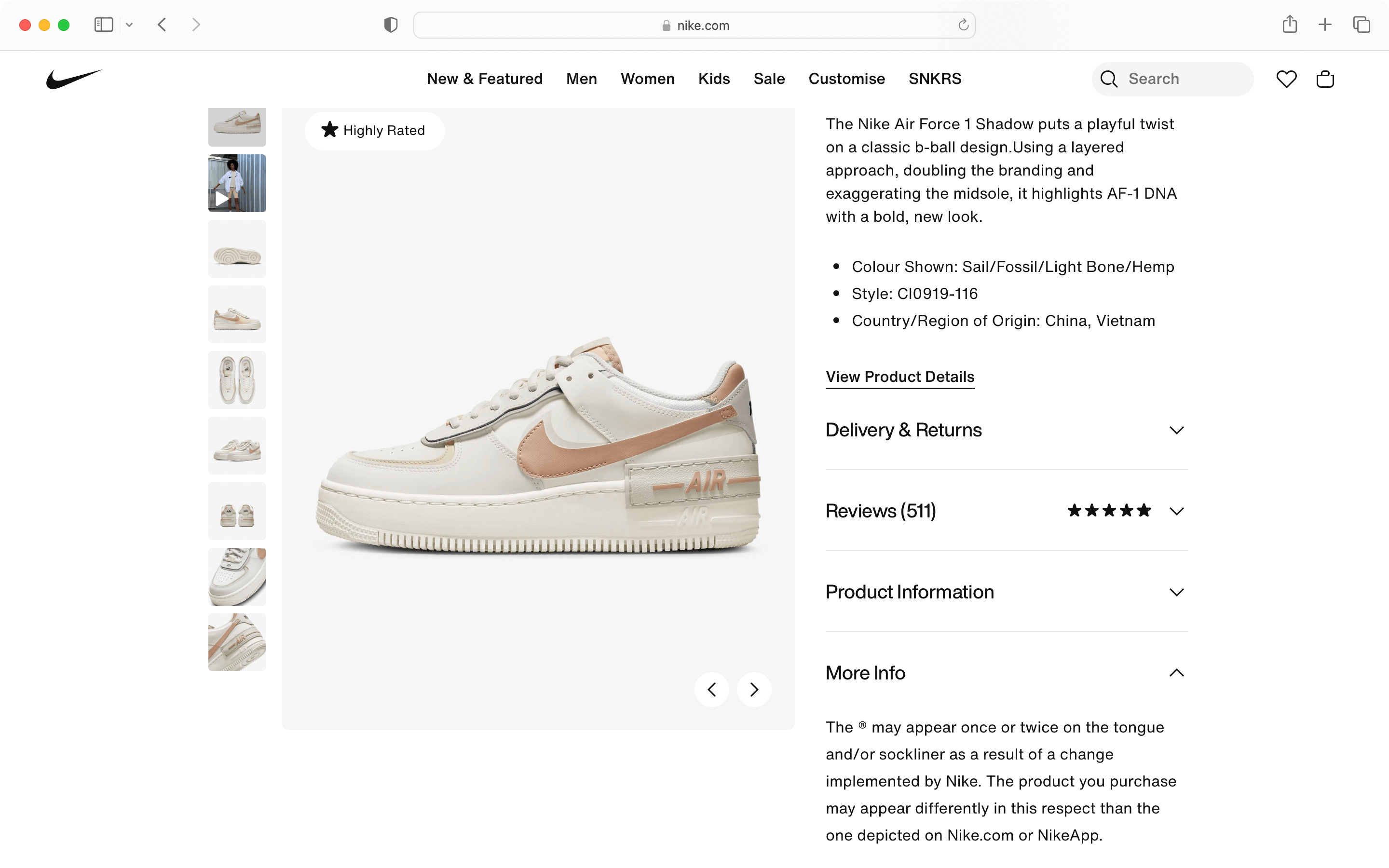Open Women menu

point(647,79)
